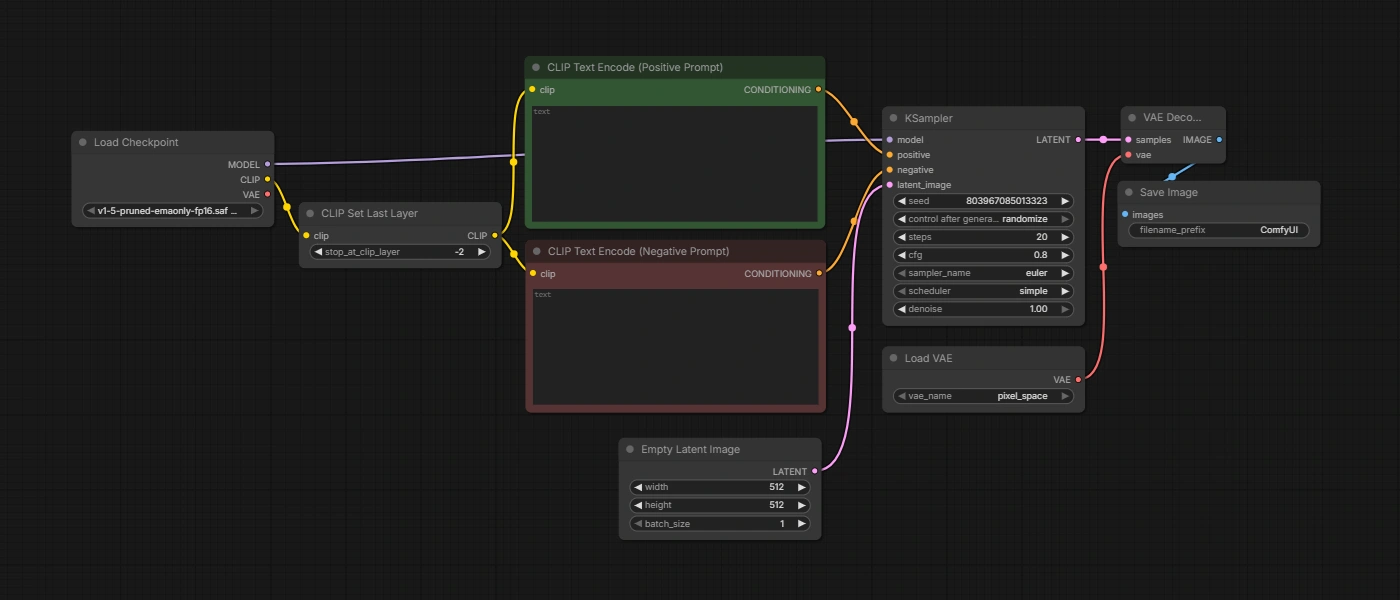Click the IMAGE output port on VAE Decode
This screenshot has height=600, width=1400.
pyautogui.click(x=1219, y=140)
